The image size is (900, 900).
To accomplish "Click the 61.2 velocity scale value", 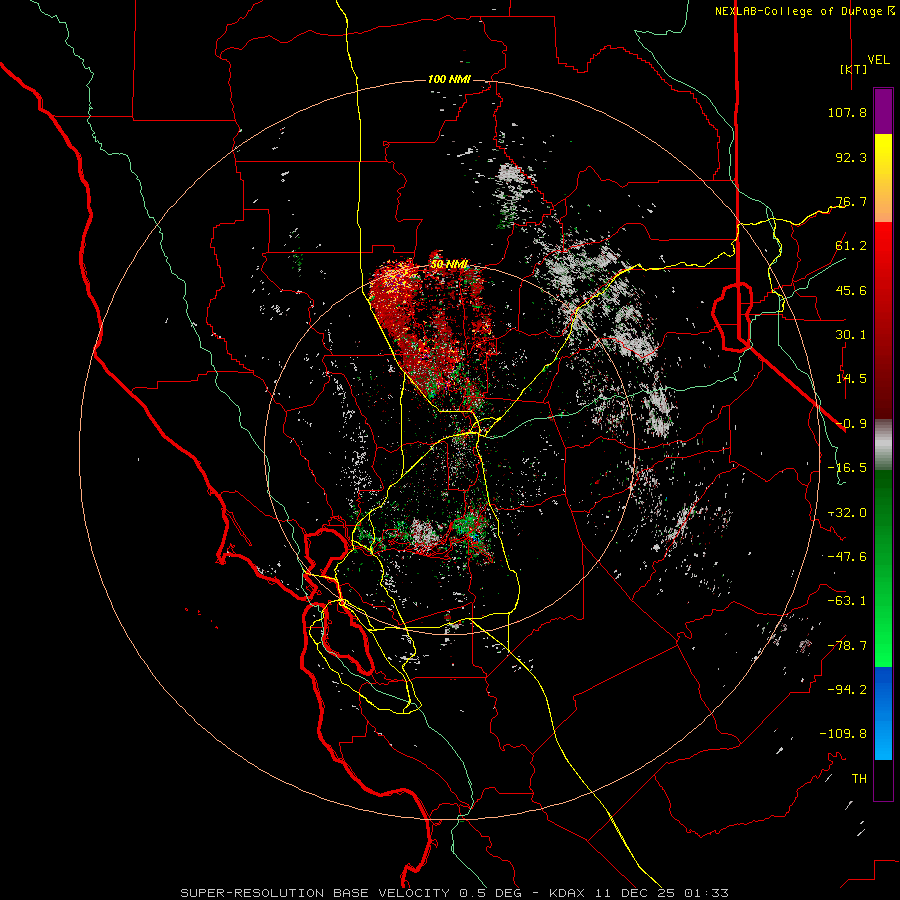I will (851, 246).
